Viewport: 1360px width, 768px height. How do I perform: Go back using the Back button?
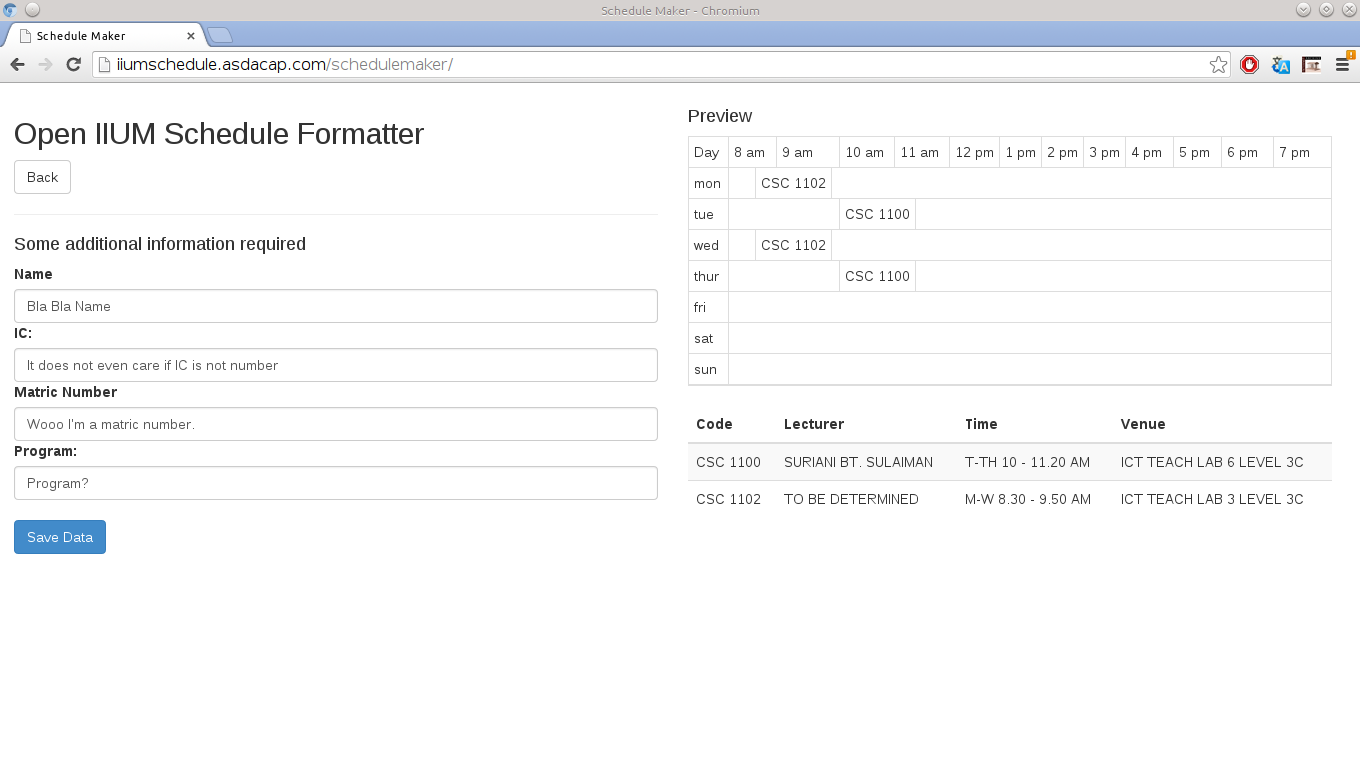(42, 177)
